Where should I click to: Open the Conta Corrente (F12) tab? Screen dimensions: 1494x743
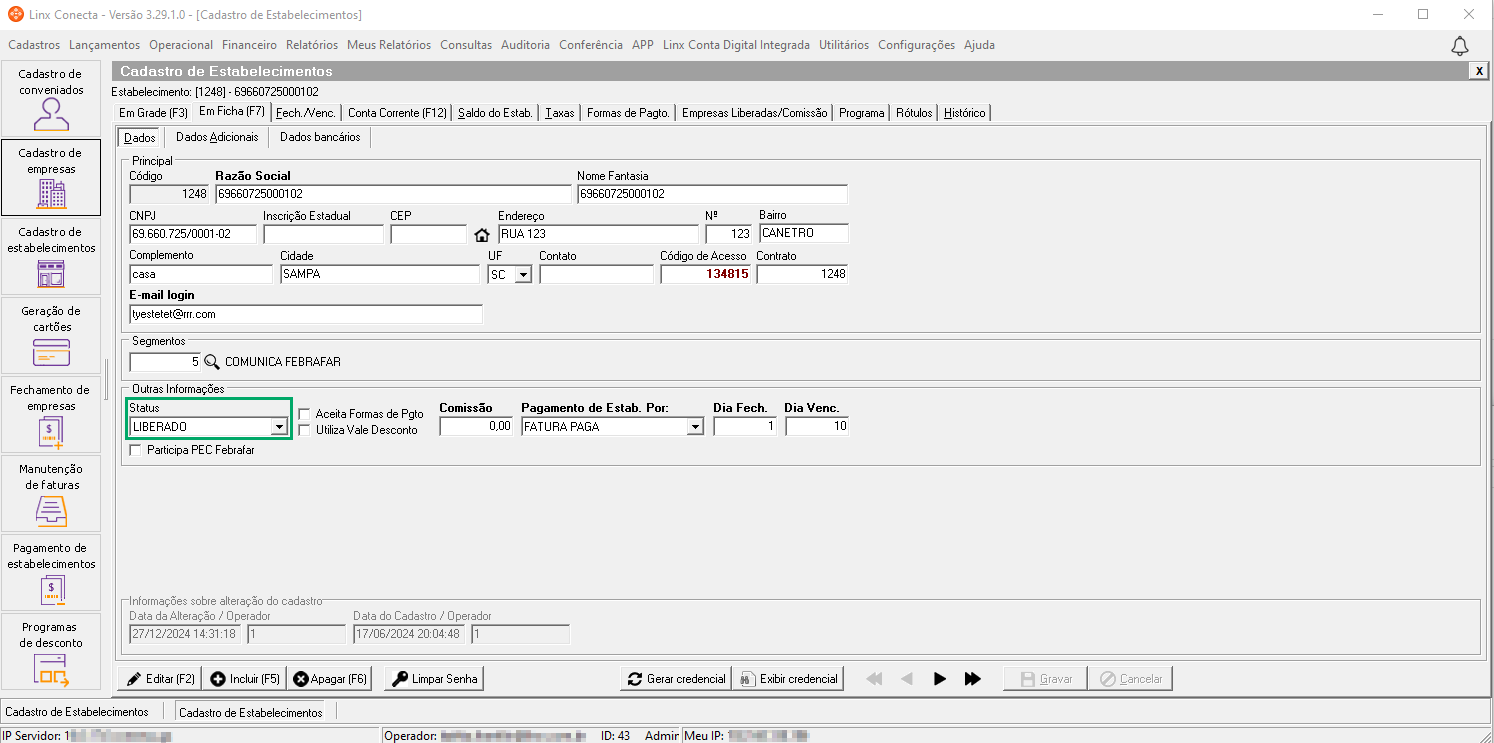tap(397, 113)
